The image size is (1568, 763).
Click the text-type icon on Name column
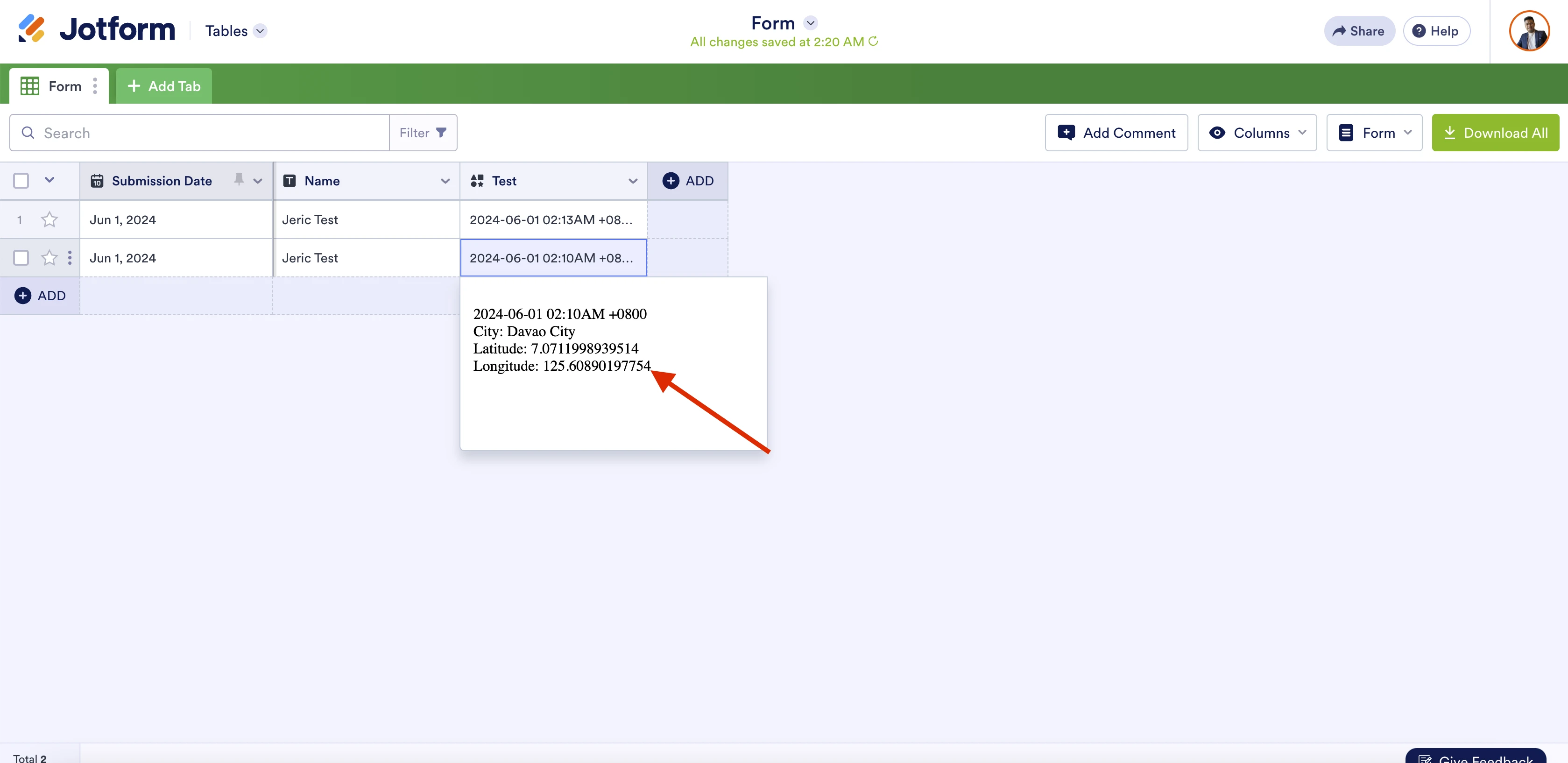(x=290, y=180)
